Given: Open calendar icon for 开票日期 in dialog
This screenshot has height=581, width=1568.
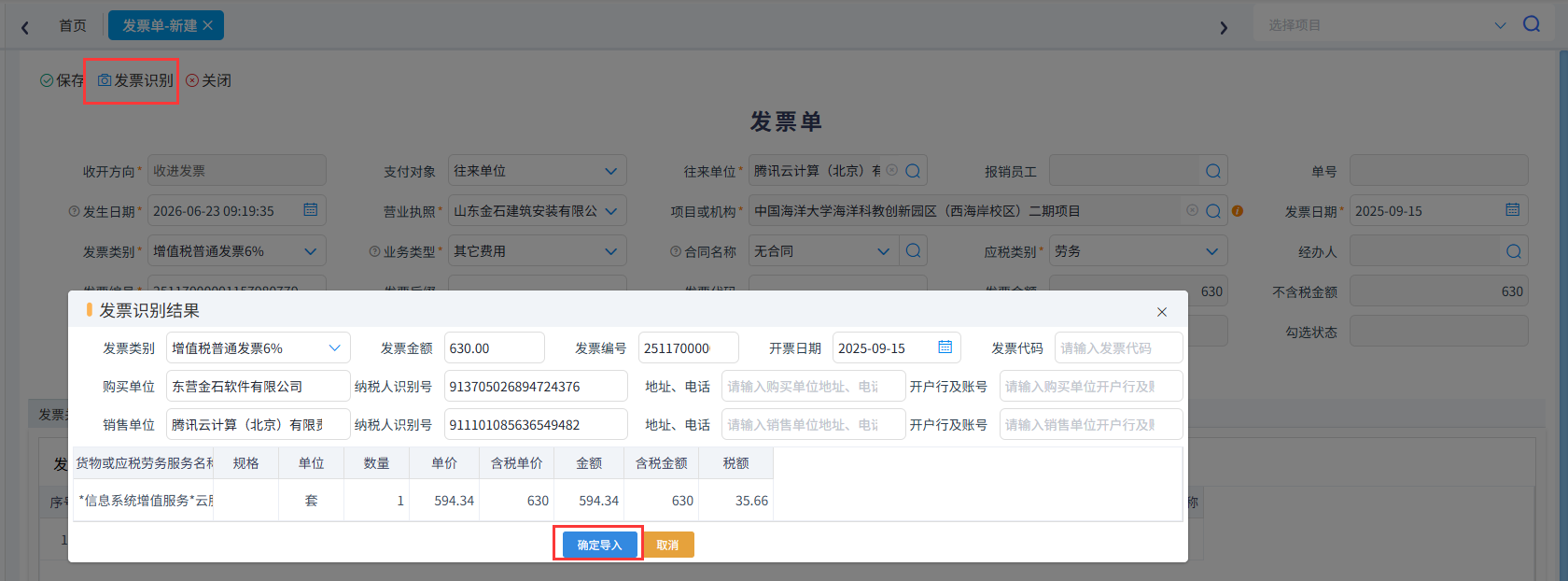Looking at the screenshot, I should (945, 347).
